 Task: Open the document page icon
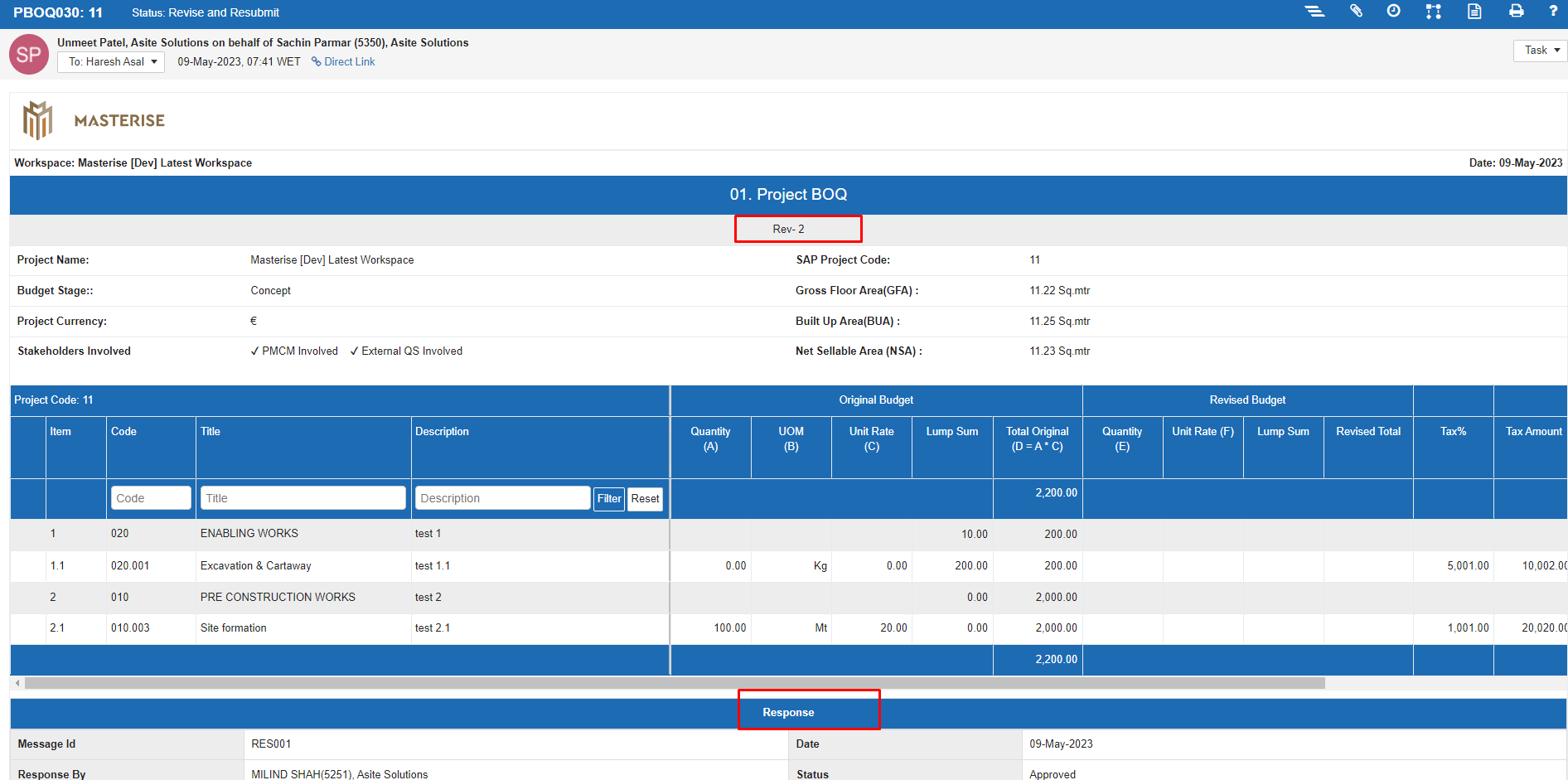pos(1474,12)
